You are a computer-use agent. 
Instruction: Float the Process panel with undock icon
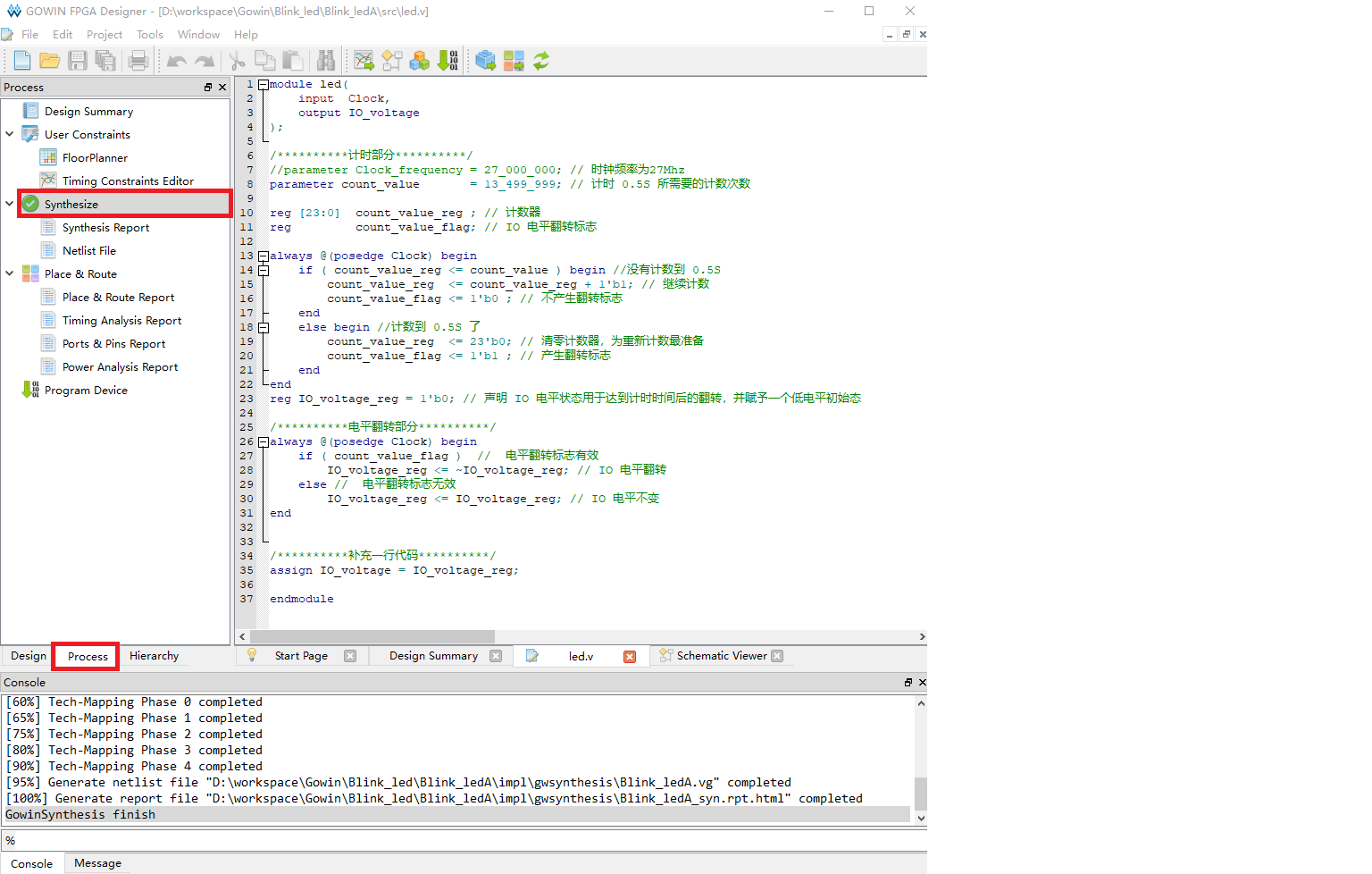208,87
